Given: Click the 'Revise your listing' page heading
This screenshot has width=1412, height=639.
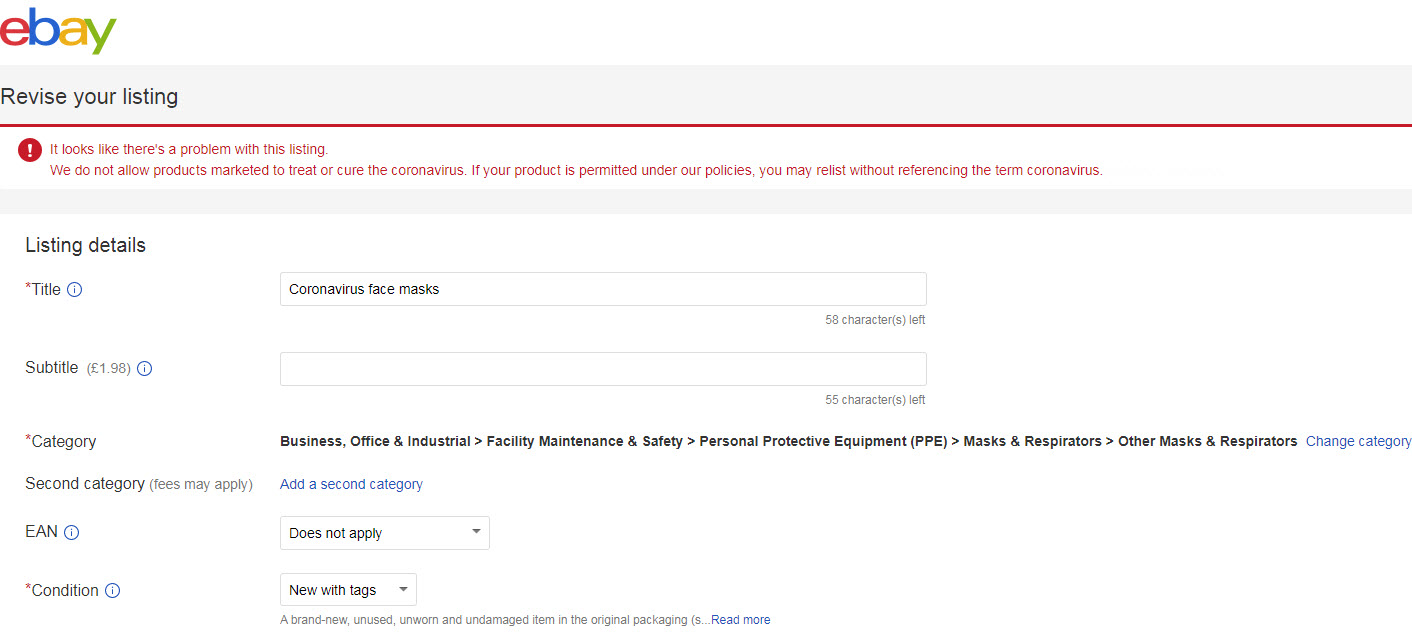Looking at the screenshot, I should [x=89, y=97].
